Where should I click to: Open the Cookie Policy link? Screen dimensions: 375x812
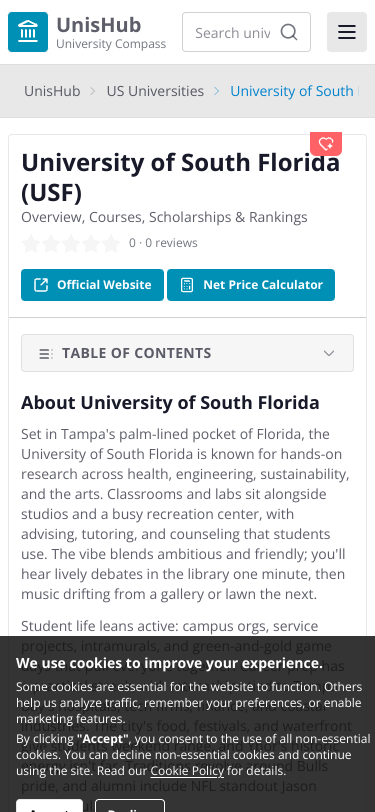pyautogui.click(x=187, y=771)
